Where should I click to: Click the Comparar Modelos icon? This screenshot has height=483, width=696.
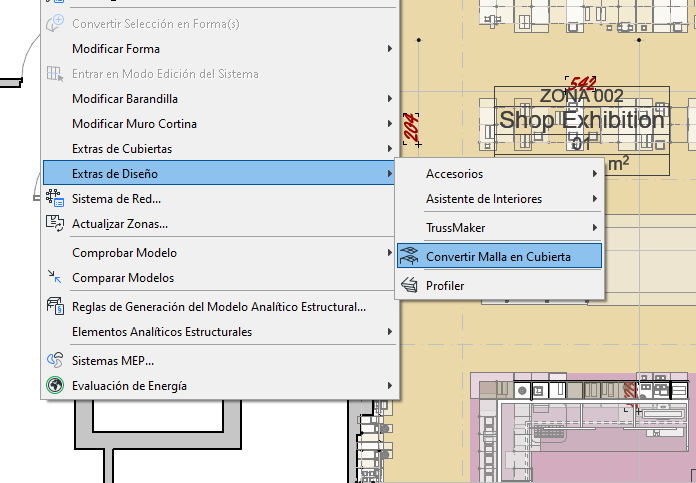[x=55, y=278]
